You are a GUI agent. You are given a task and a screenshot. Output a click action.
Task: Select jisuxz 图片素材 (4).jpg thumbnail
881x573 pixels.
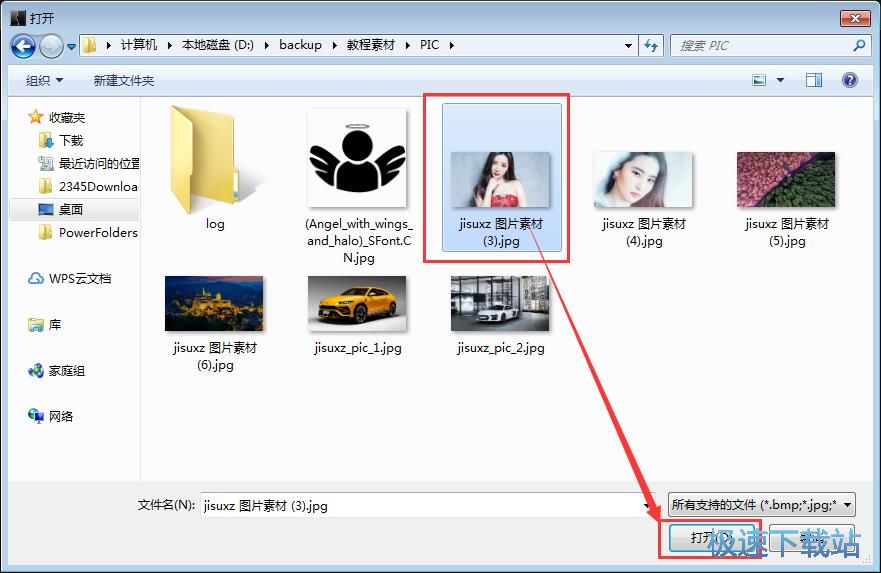pos(643,180)
